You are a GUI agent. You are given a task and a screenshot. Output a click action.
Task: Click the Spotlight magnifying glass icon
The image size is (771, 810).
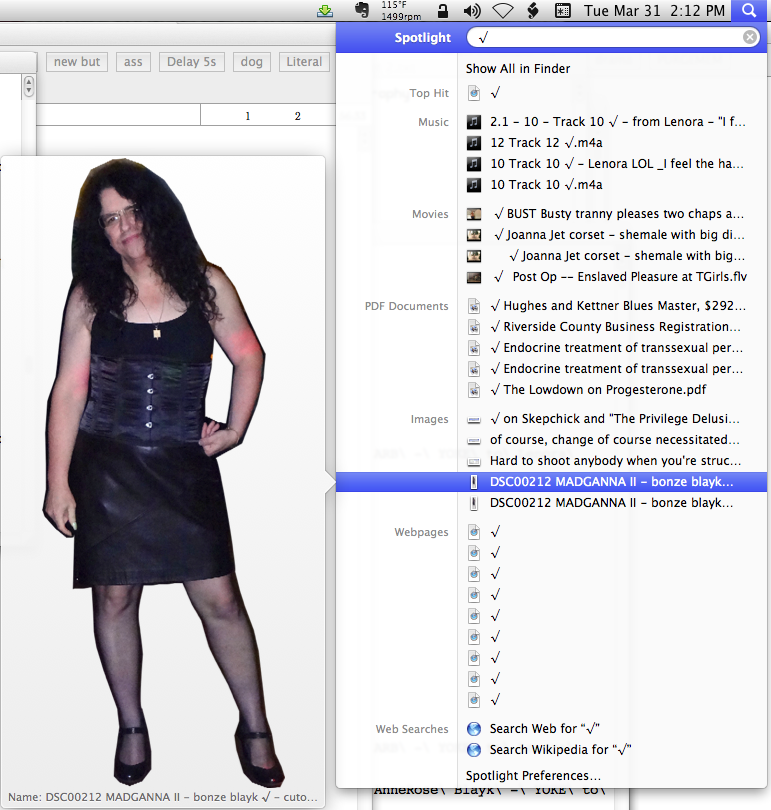(x=748, y=11)
